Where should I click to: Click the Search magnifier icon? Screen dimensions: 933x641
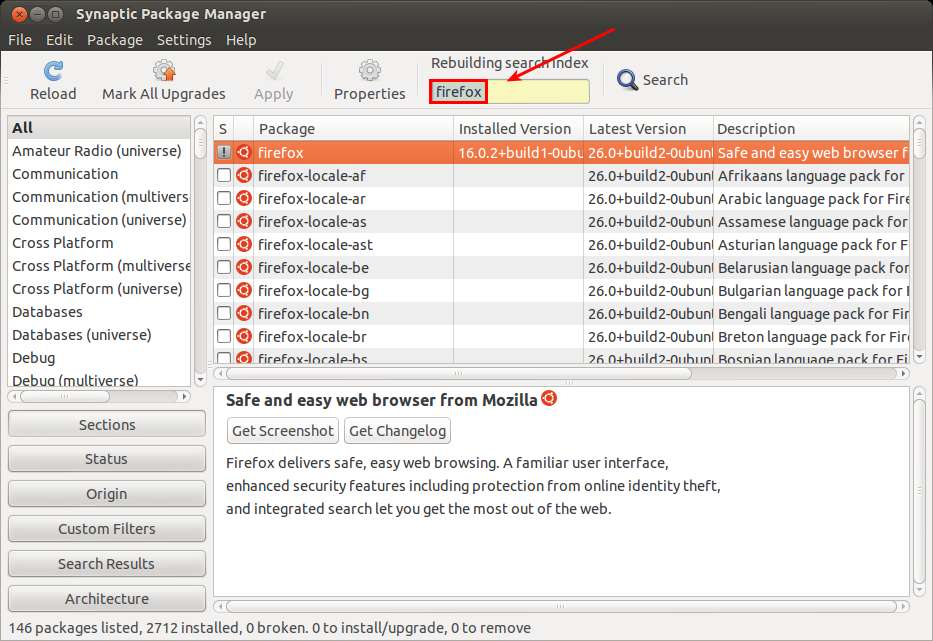point(627,79)
